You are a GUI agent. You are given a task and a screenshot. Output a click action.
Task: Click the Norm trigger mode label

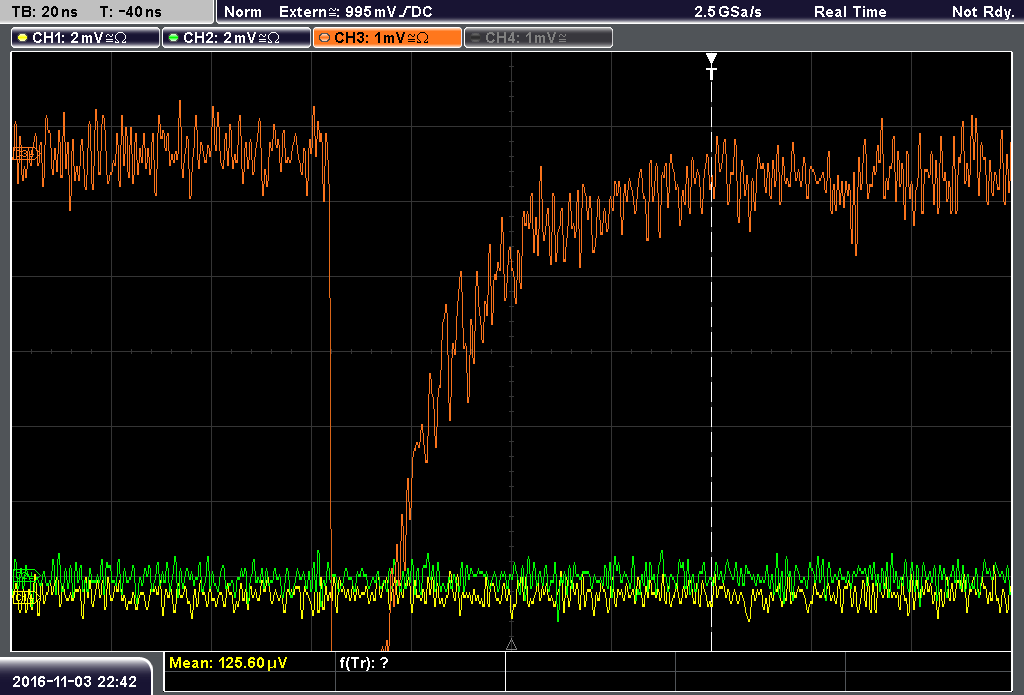click(243, 12)
